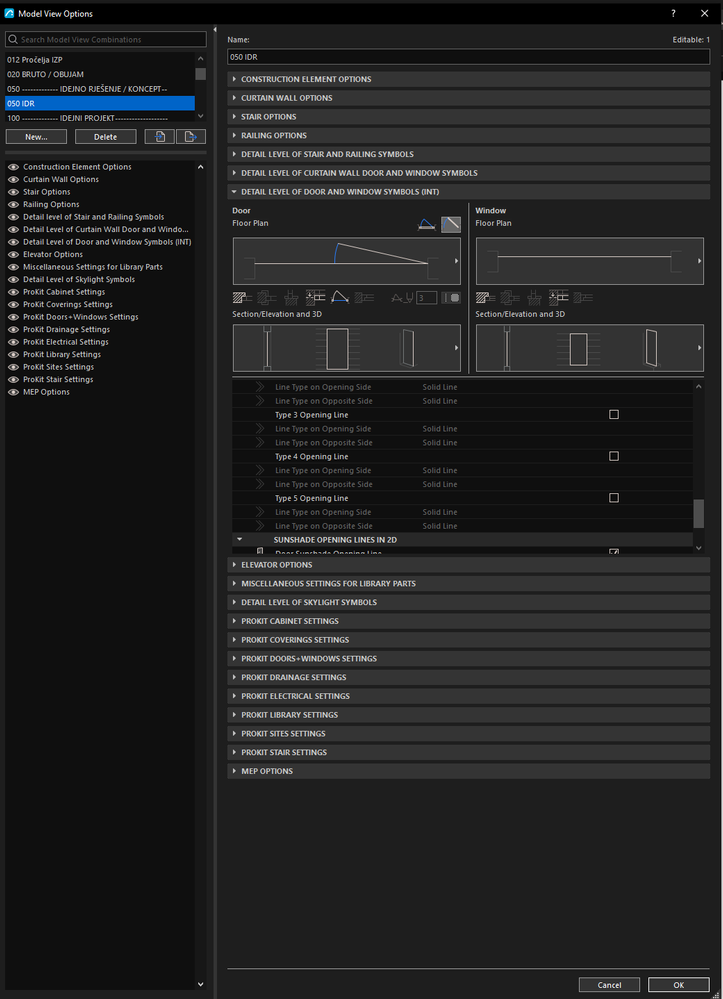Collapse the Sunshade Opening Lines in 2D group
The width and height of the screenshot is (723, 999).
(240, 540)
